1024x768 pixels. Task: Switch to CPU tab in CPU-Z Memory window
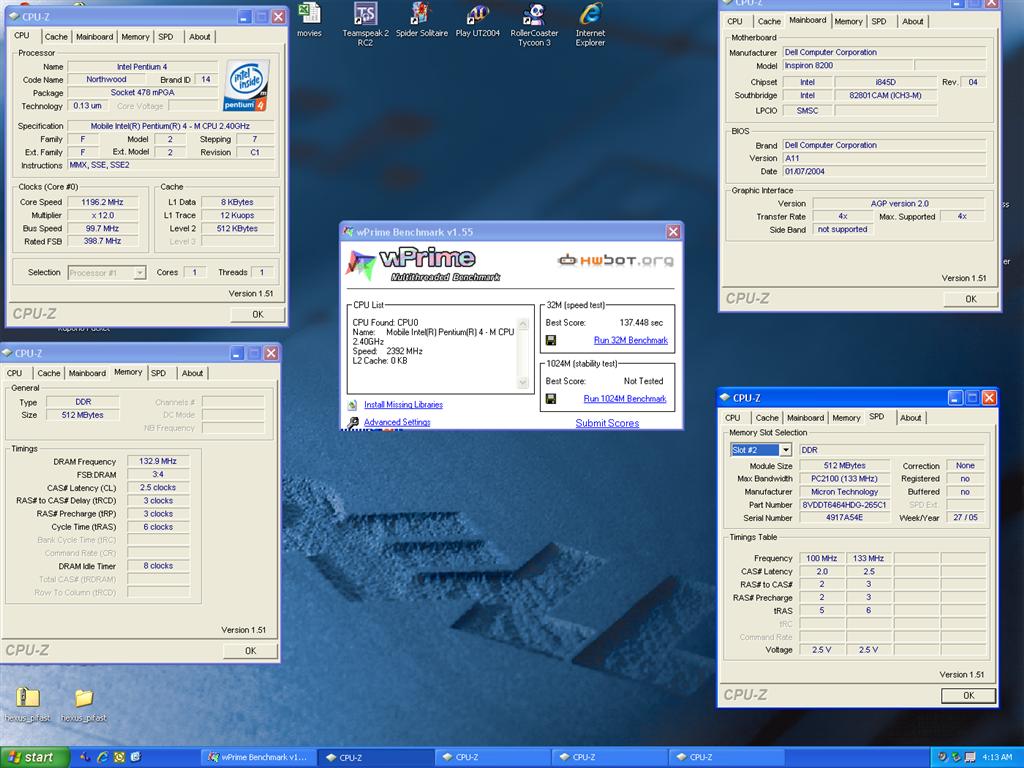14,373
